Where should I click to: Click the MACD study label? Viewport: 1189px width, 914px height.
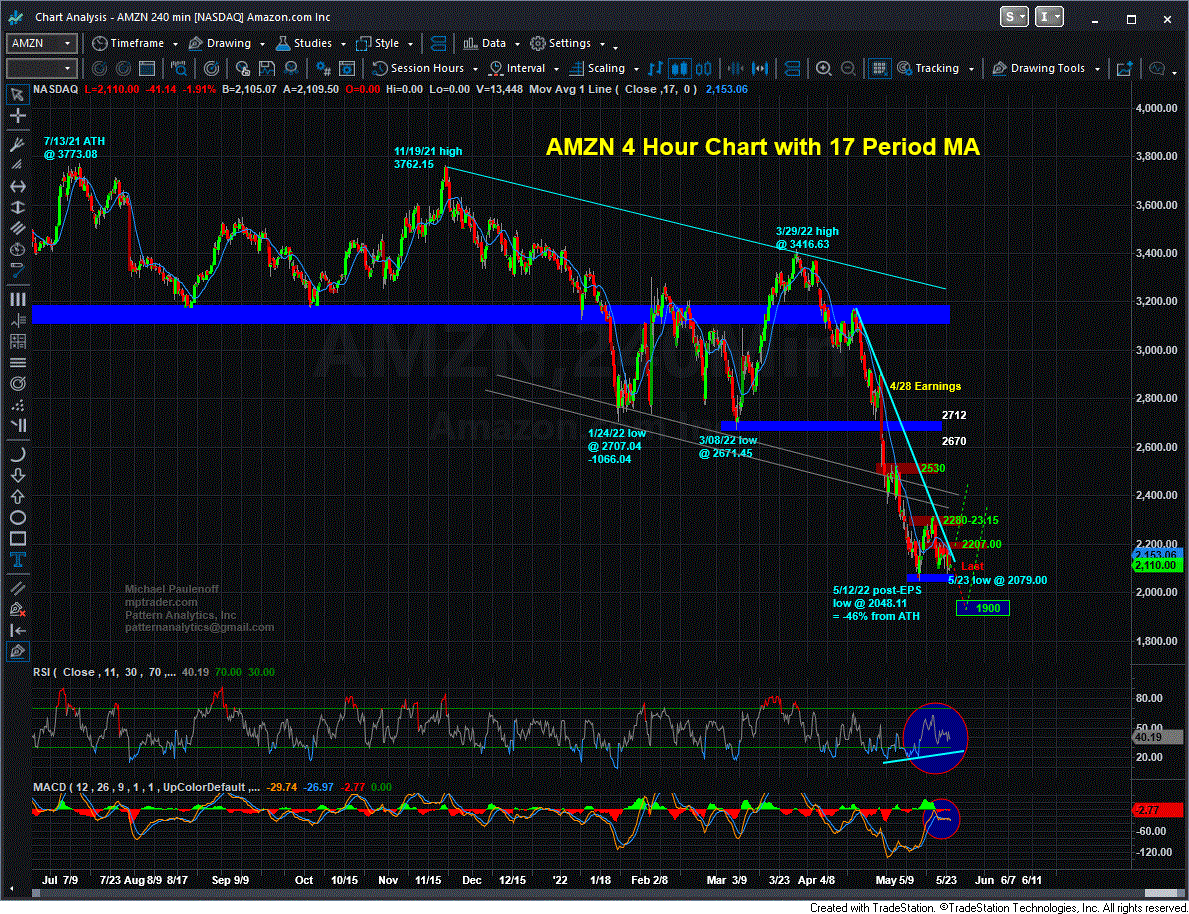tap(146, 787)
